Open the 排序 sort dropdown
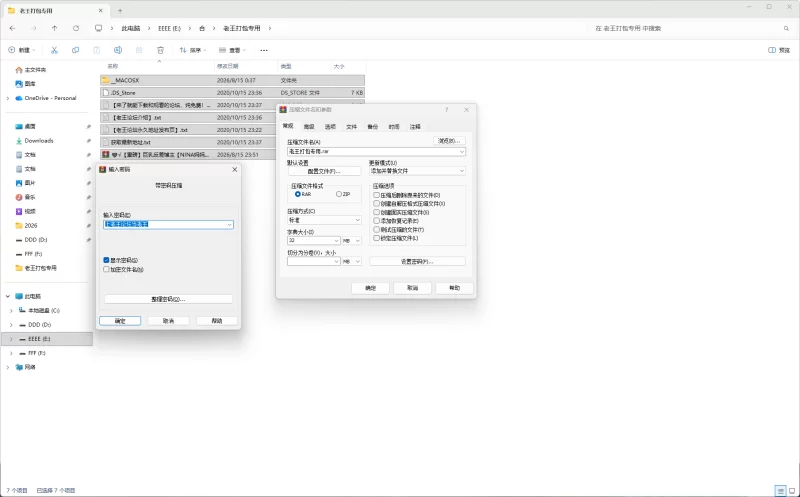 (x=193, y=50)
